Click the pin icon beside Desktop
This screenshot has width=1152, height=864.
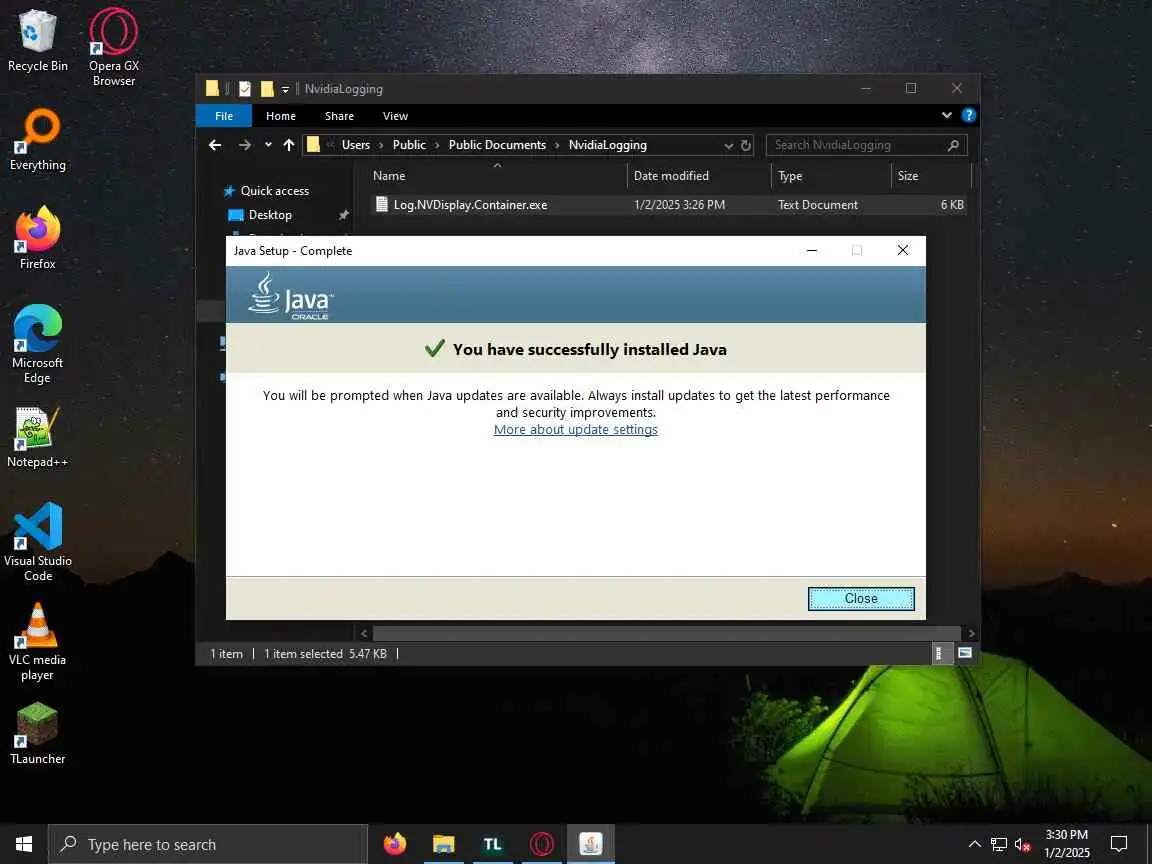(x=343, y=215)
